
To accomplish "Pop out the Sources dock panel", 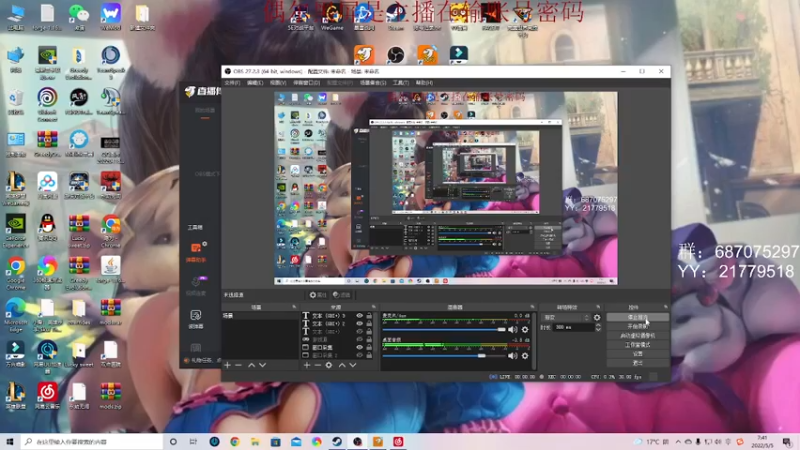I will (374, 307).
